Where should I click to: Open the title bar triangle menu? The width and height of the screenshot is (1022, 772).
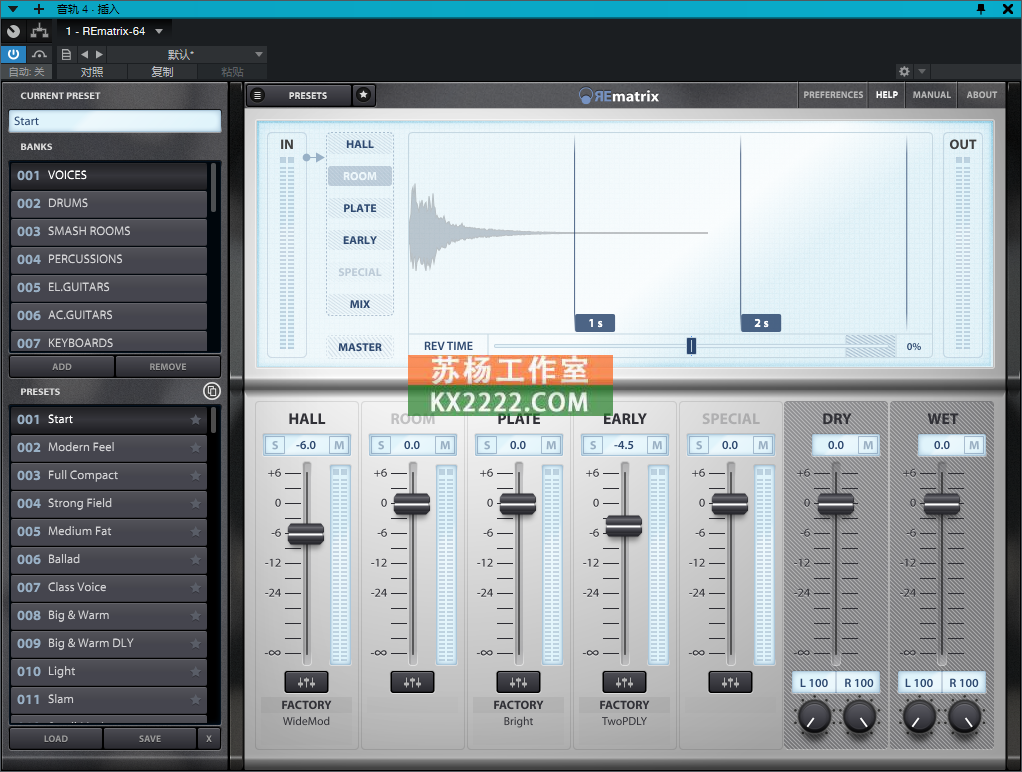click(x=13, y=9)
